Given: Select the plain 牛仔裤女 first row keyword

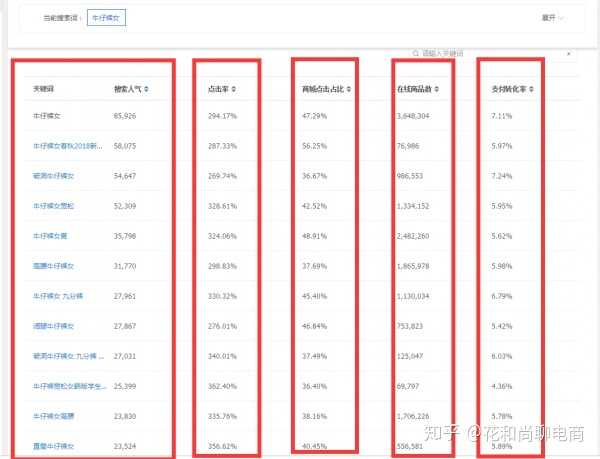Looking at the screenshot, I should click(46, 116).
